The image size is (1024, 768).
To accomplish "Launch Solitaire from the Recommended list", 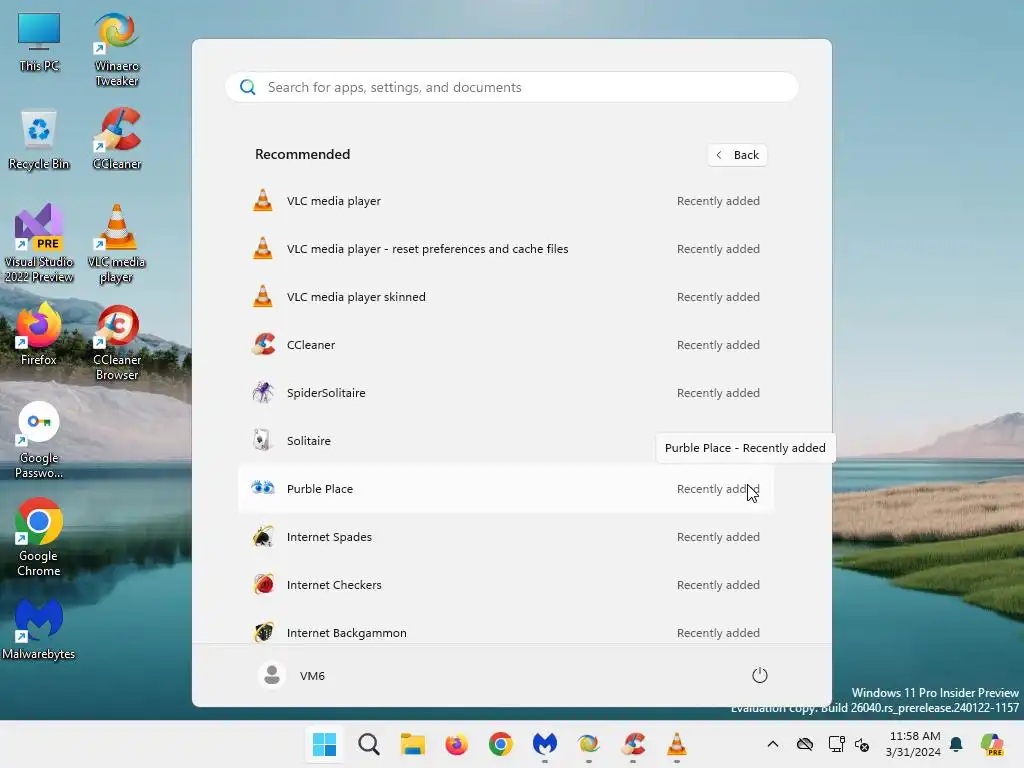I will (x=505, y=441).
